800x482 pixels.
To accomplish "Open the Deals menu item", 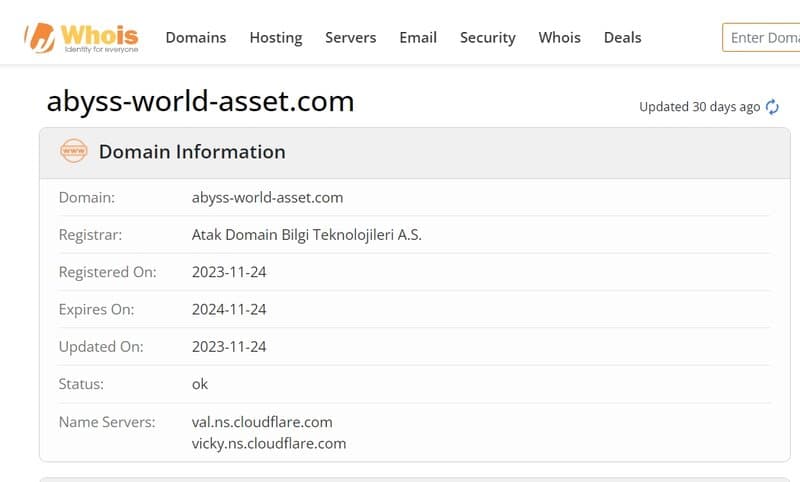I will point(622,38).
